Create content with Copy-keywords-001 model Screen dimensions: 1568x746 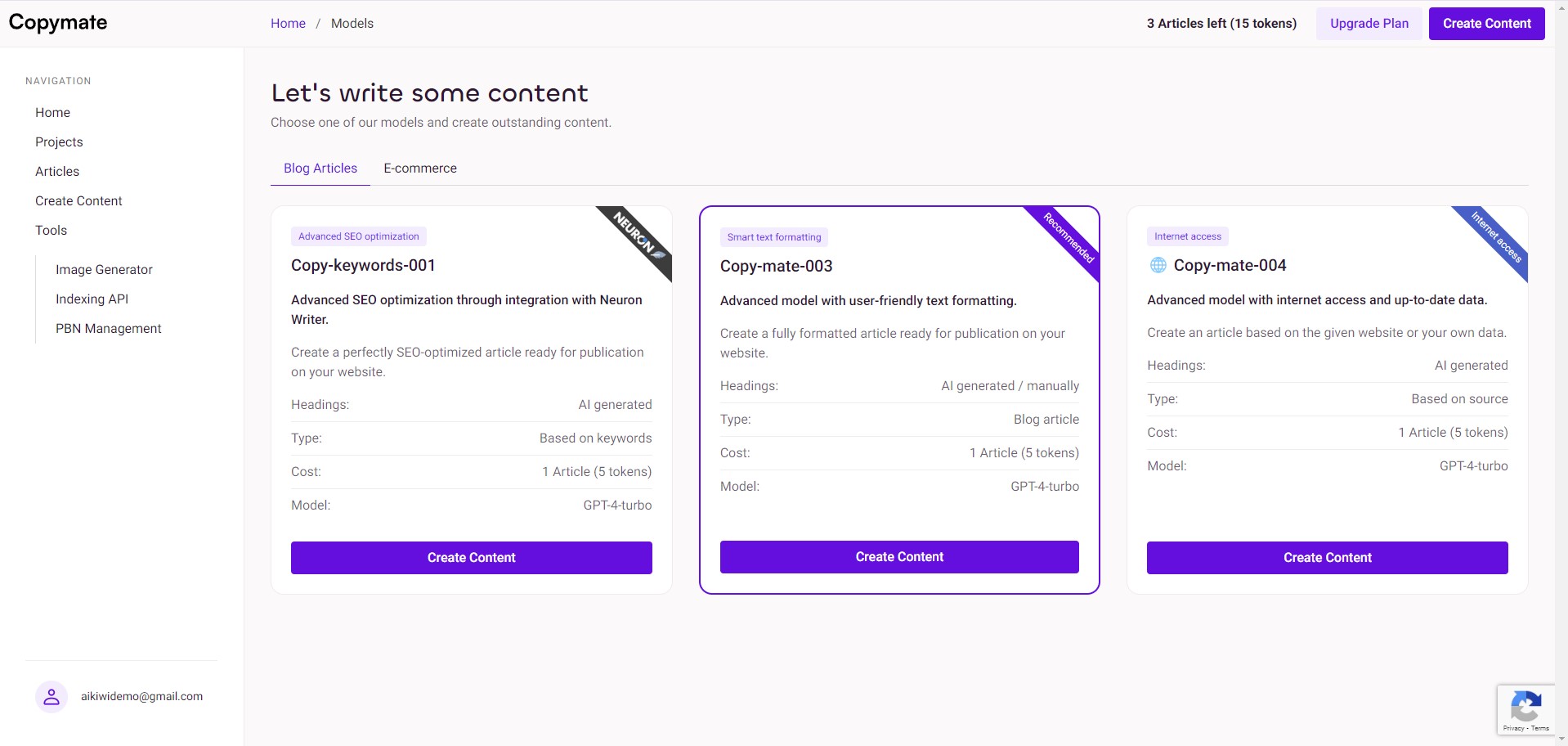pyautogui.click(x=472, y=558)
